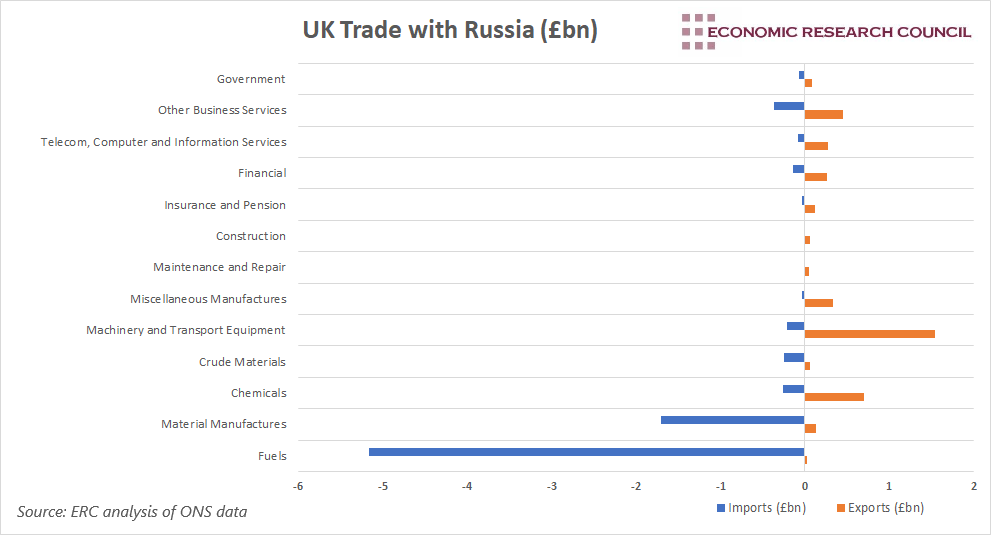Click the Telecom, Computer and Information Services label
This screenshot has width=991, height=535.
(x=163, y=142)
